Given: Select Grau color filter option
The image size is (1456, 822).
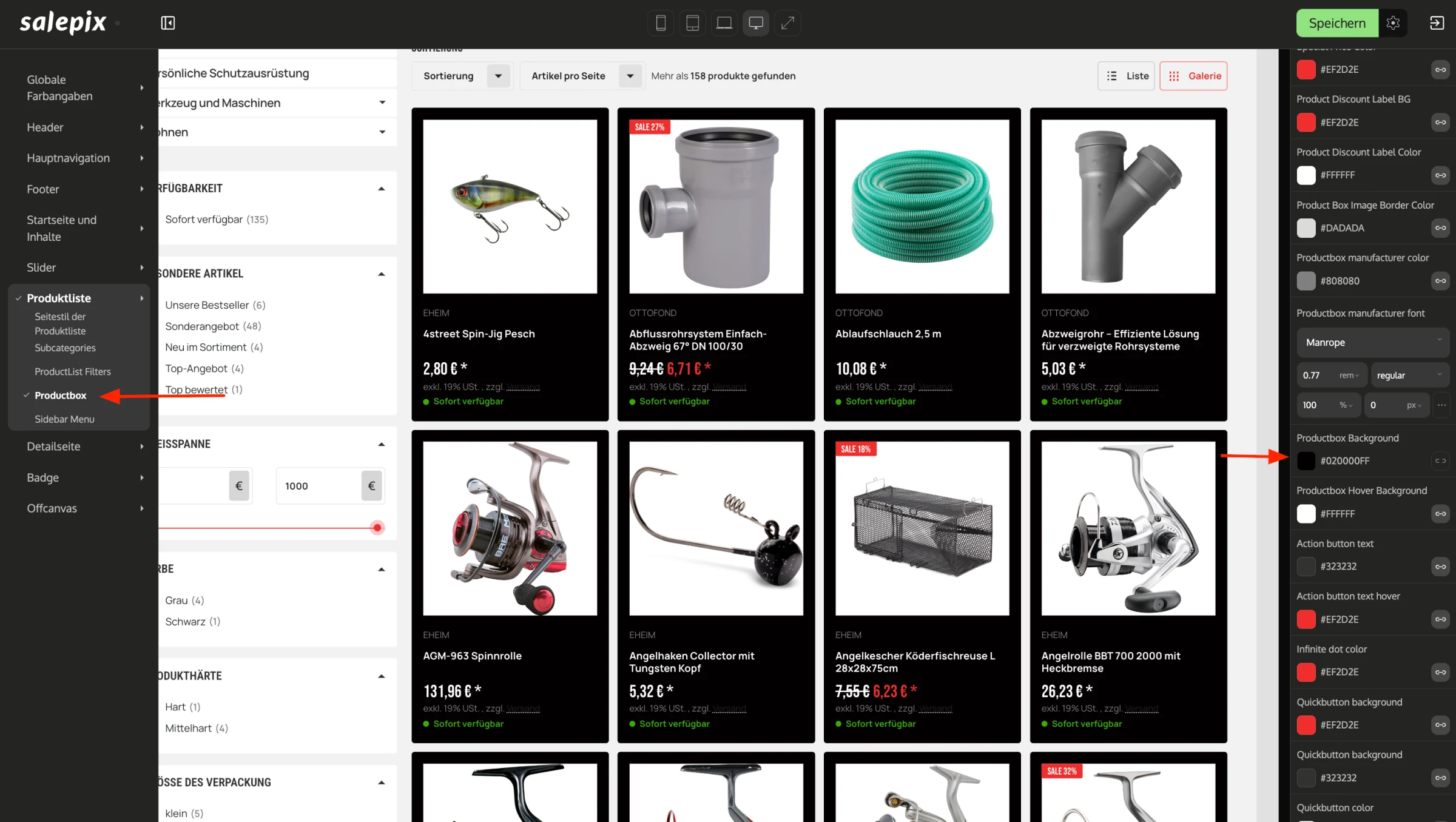Looking at the screenshot, I should [184, 601].
